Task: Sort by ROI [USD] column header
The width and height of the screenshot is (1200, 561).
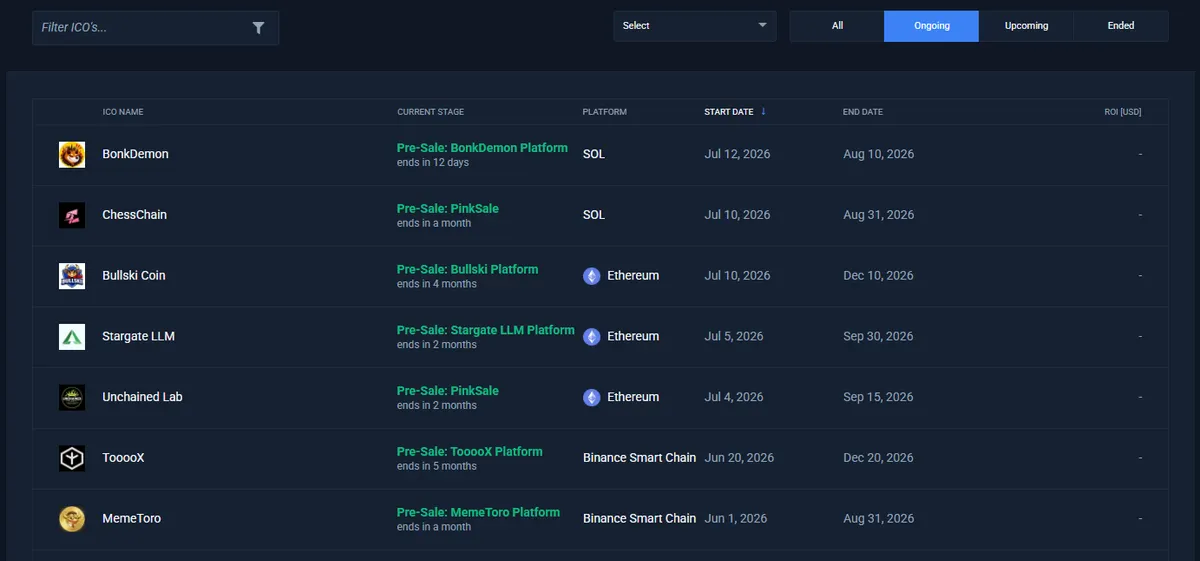Action: pos(1123,112)
